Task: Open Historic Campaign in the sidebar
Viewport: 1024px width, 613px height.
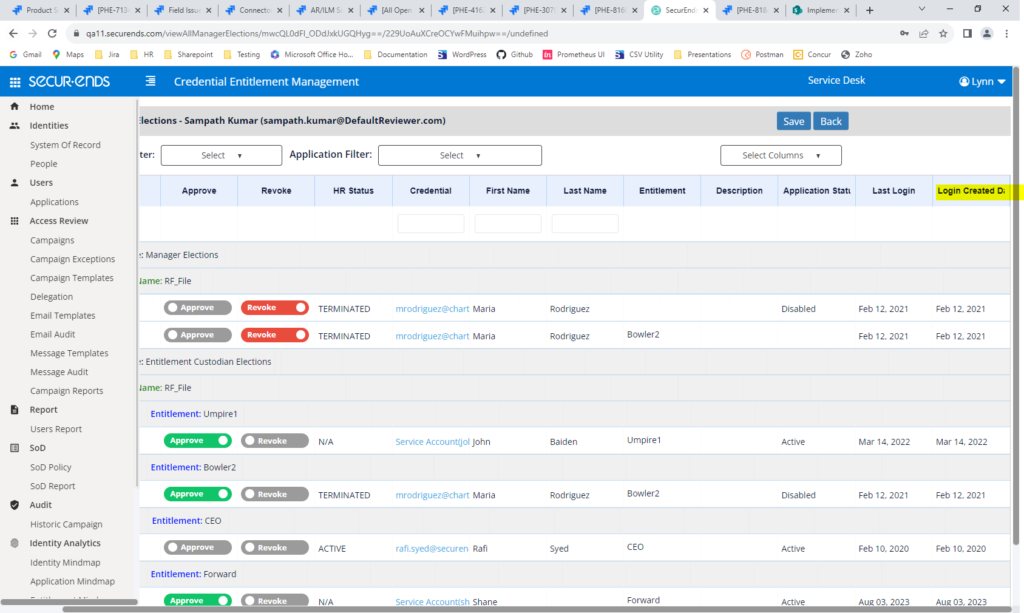Action: click(66, 524)
